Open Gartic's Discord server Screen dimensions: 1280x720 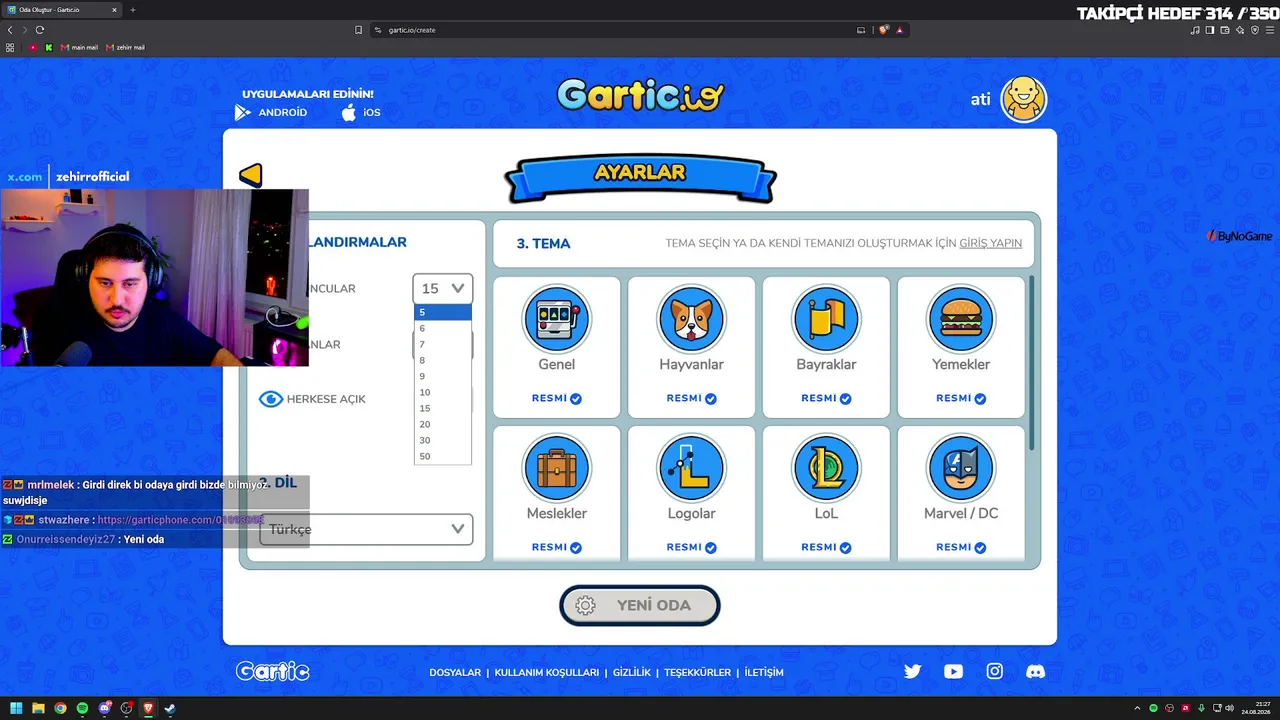(x=1035, y=672)
